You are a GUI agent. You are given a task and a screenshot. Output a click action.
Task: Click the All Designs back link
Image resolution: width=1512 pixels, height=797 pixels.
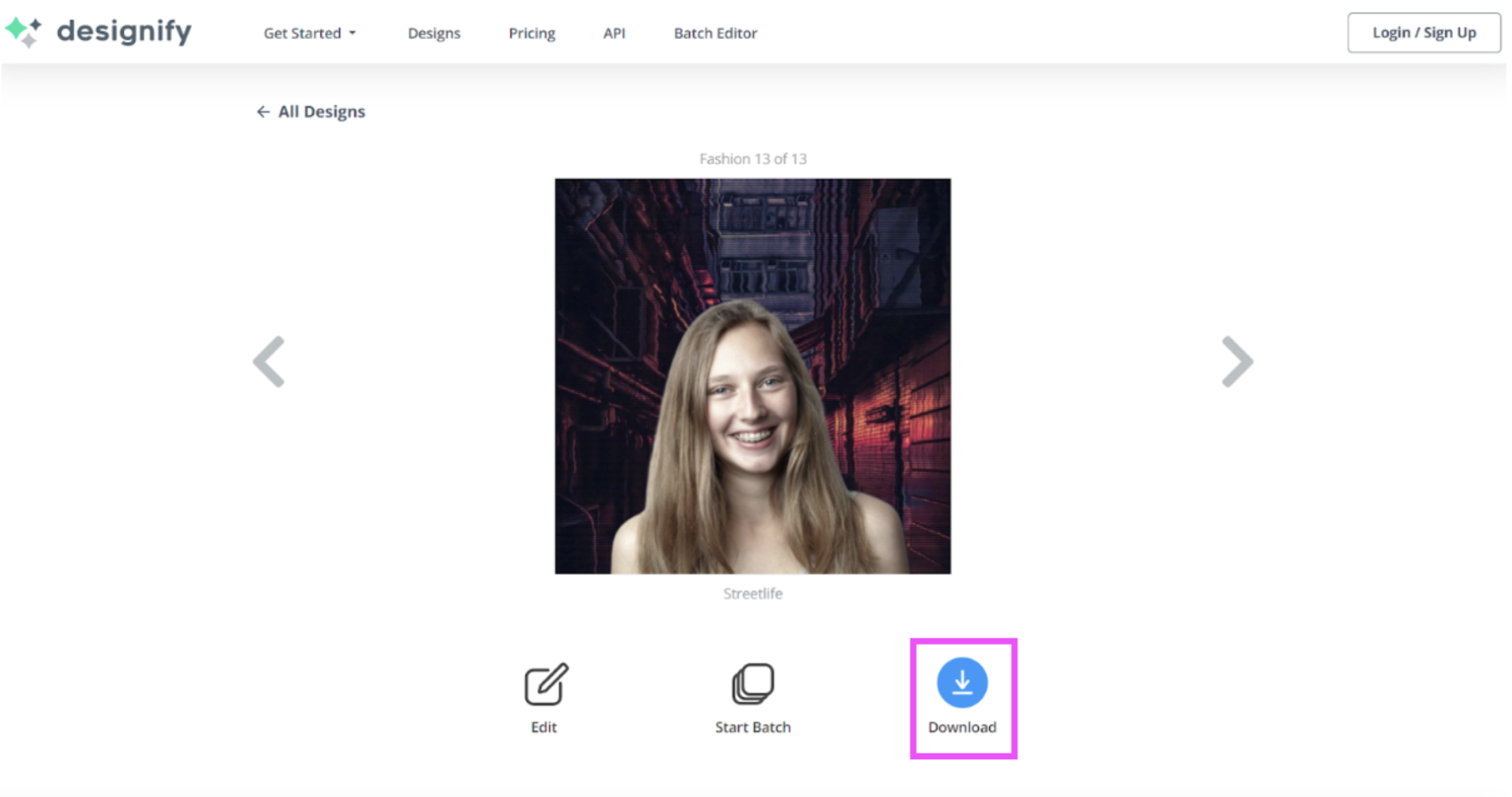coord(310,111)
